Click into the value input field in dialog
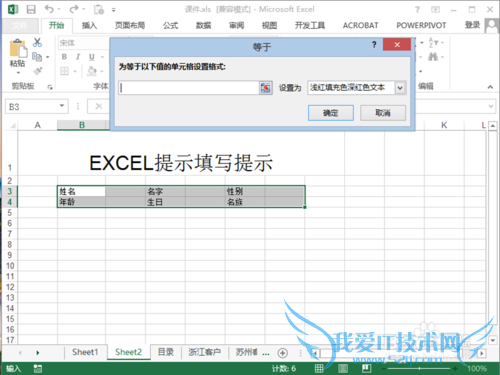The image size is (500, 375). (189, 88)
